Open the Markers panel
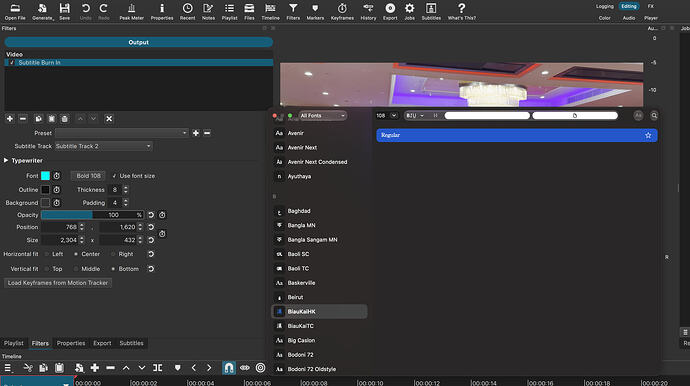 pos(315,12)
